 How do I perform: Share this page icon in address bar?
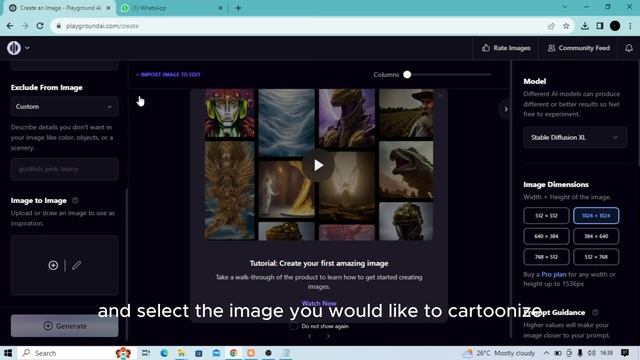pyautogui.click(x=551, y=26)
